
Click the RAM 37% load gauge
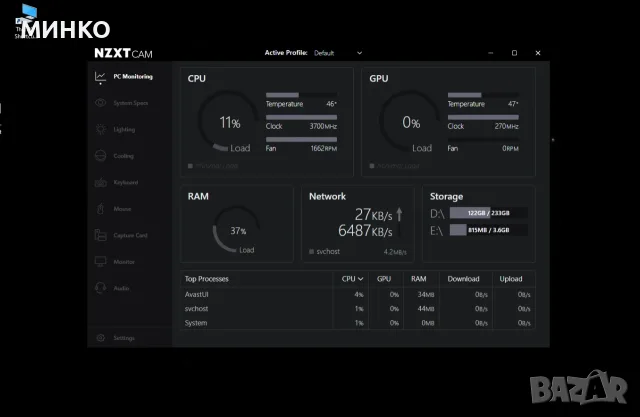(238, 230)
